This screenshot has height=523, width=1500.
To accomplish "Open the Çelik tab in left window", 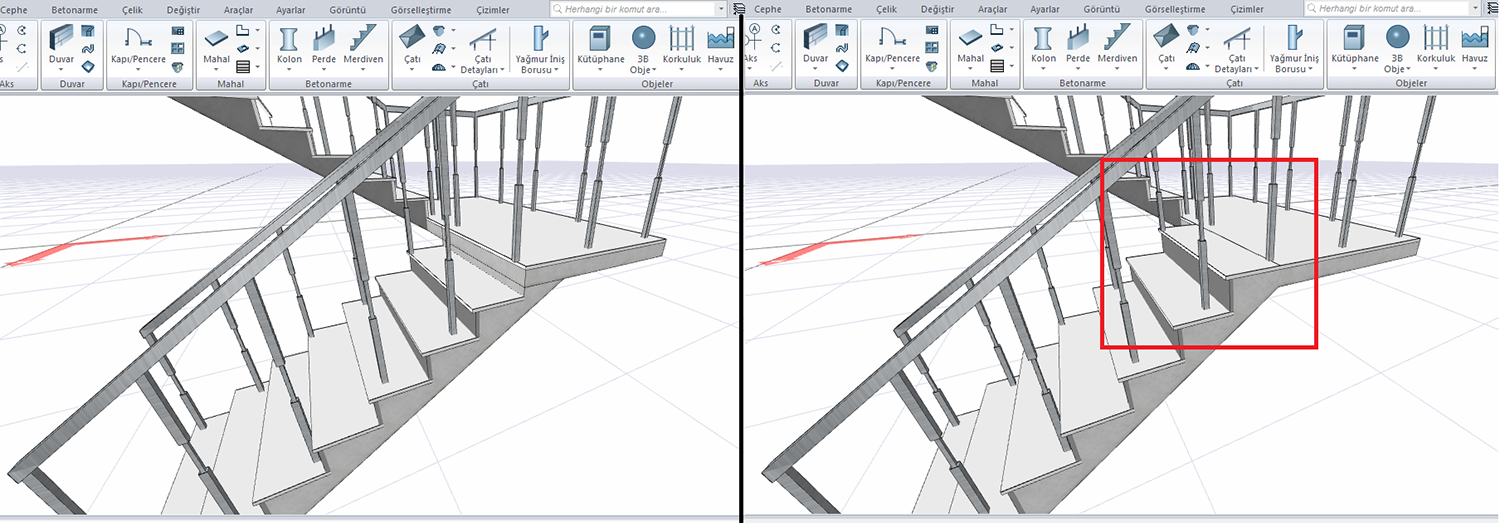I will (x=130, y=9).
